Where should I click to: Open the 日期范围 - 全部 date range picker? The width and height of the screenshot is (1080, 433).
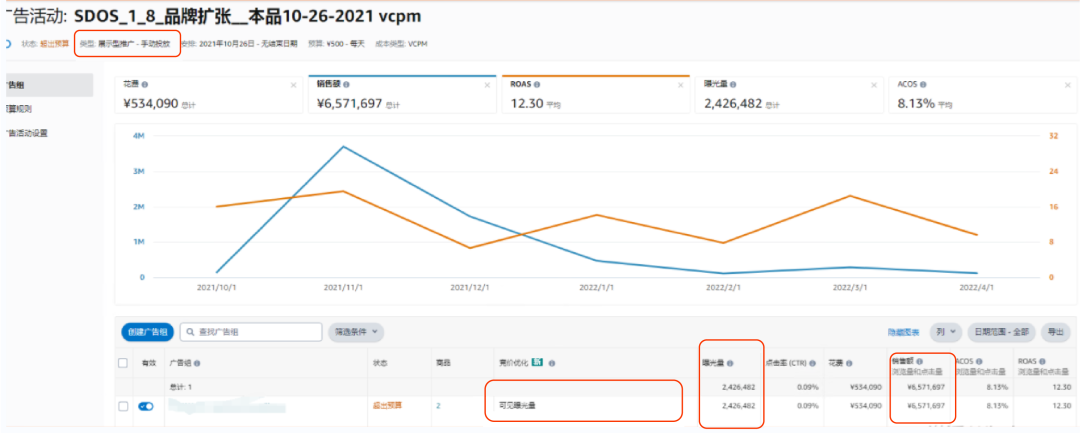[x=1002, y=332]
